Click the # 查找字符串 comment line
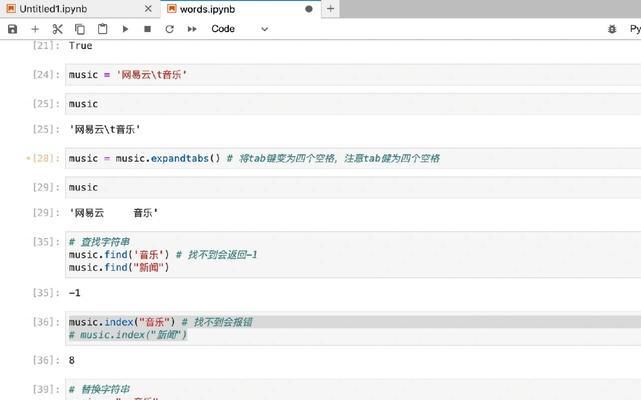The width and height of the screenshot is (641, 400). [x=99, y=242]
